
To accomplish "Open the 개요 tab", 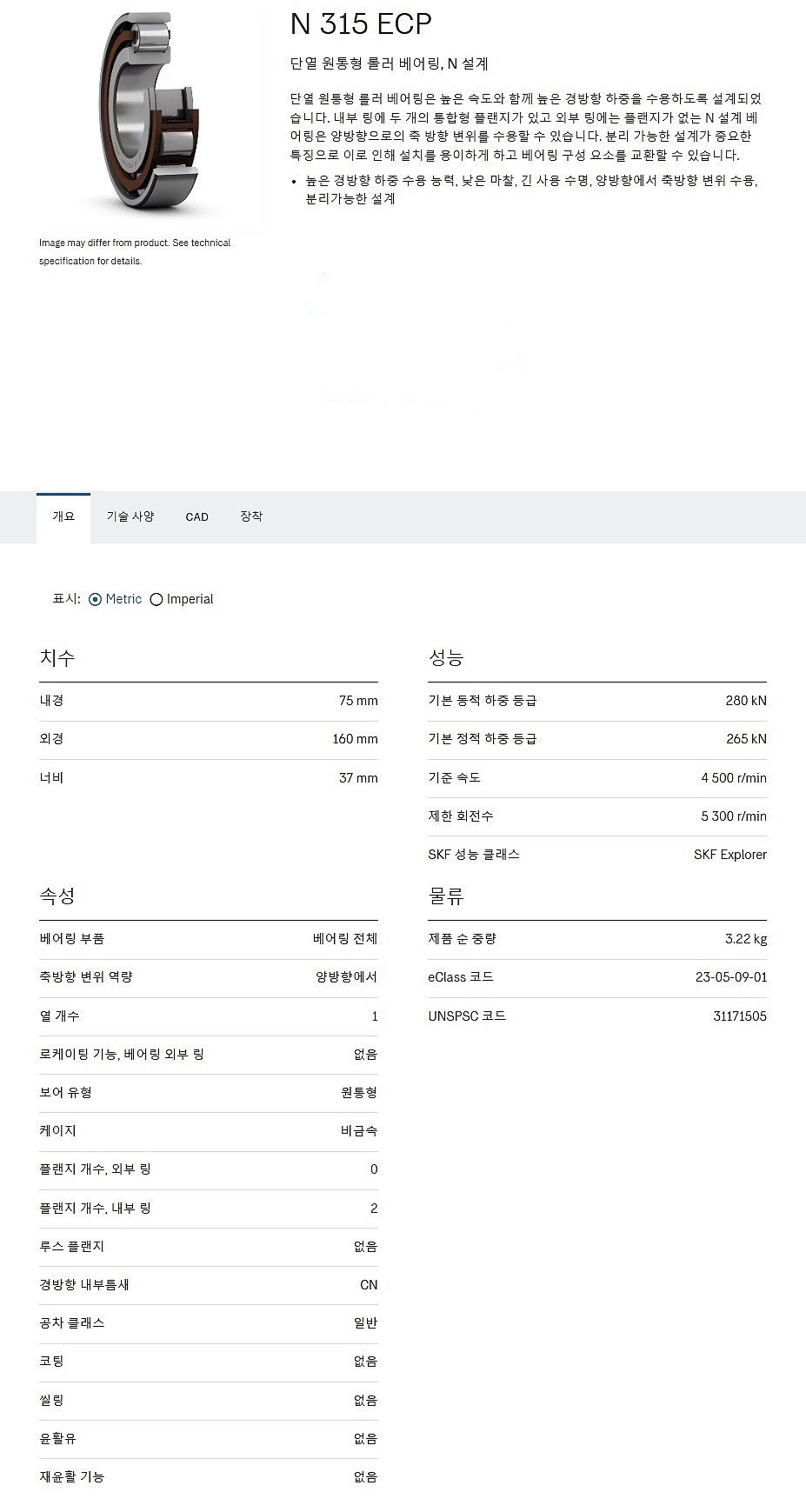I will pyautogui.click(x=63, y=516).
